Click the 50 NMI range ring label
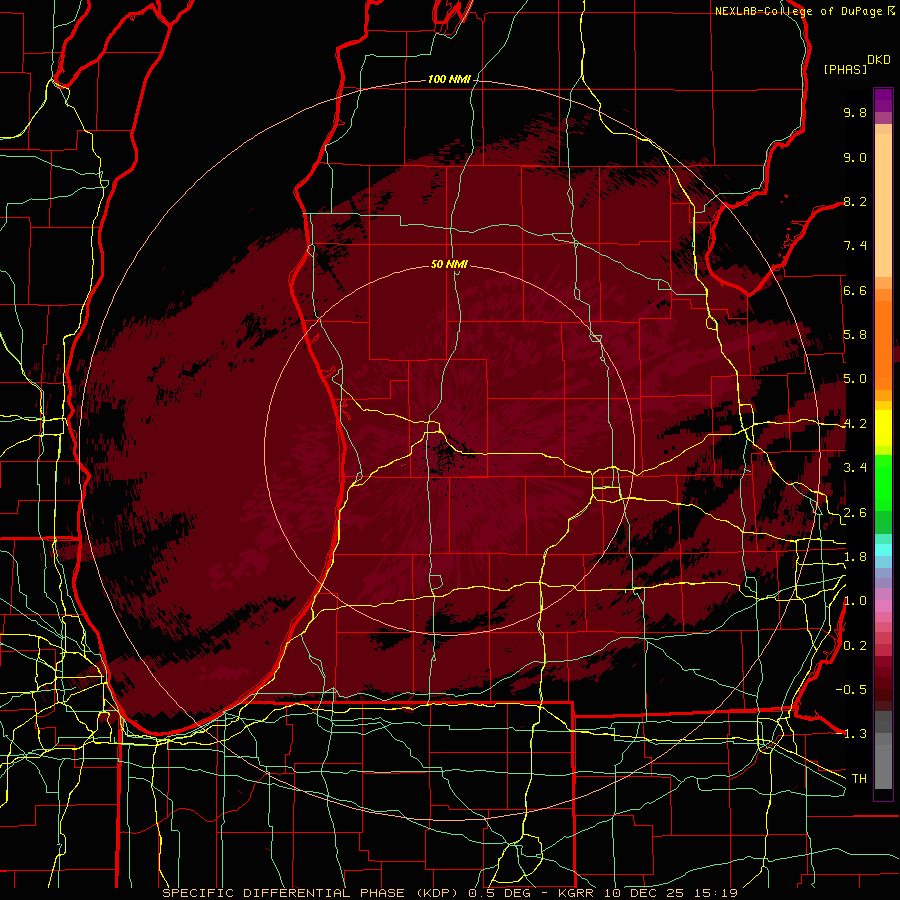900x900 pixels. 449,264
